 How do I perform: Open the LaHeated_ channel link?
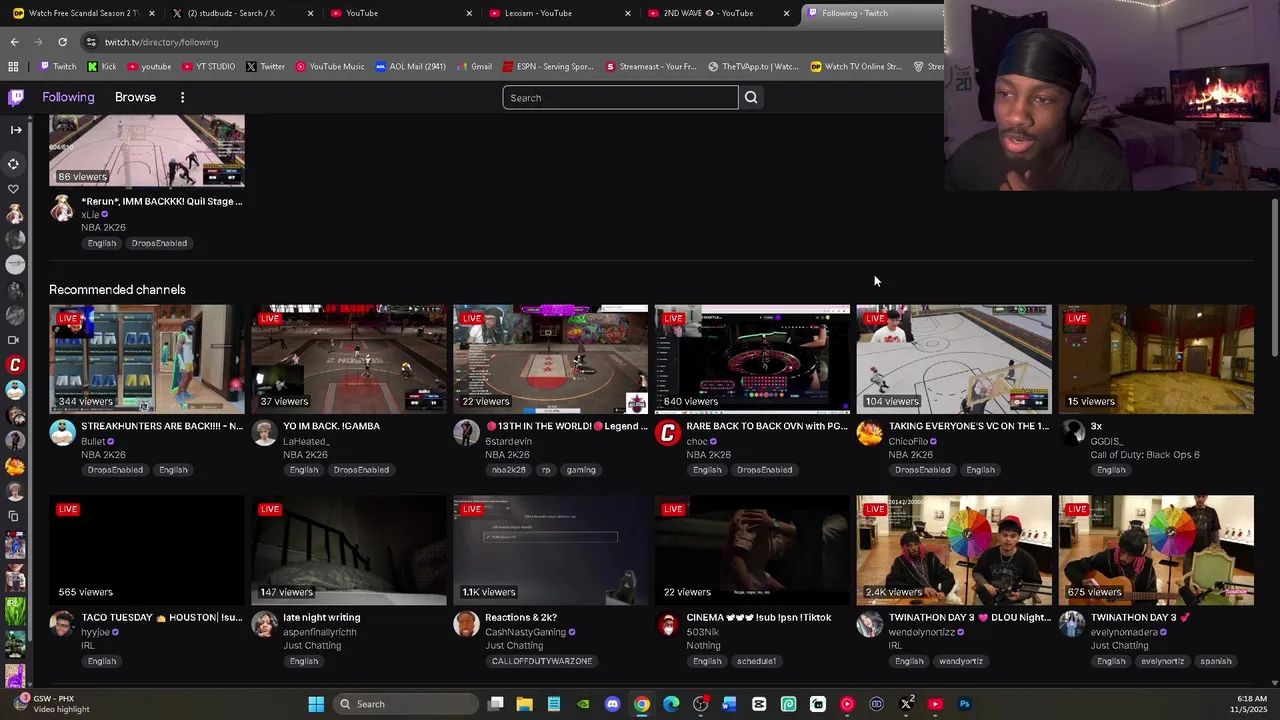point(306,441)
